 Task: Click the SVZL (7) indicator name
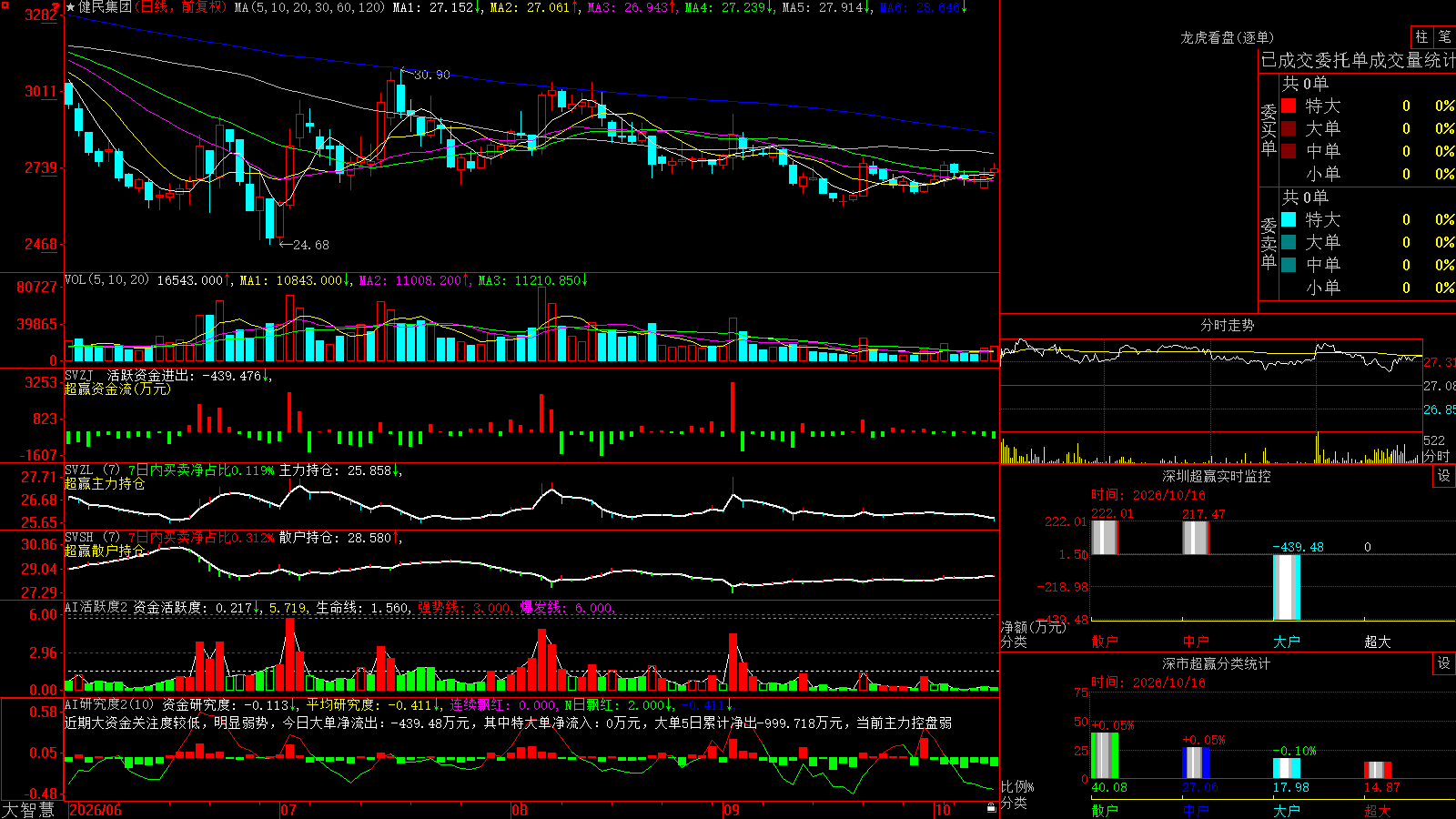coord(93,470)
